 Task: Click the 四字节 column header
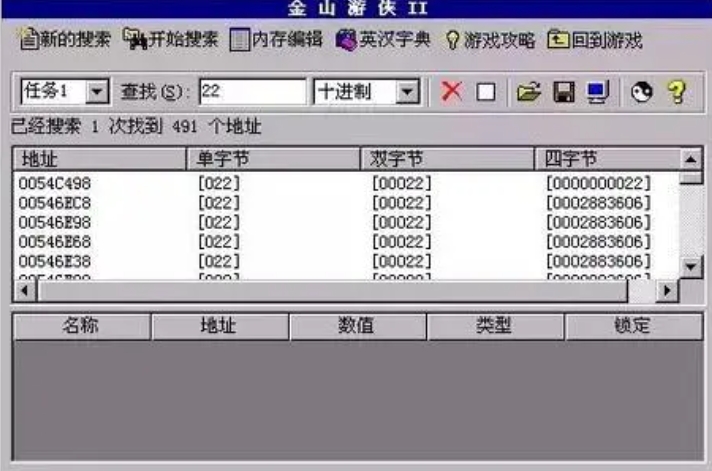607,159
